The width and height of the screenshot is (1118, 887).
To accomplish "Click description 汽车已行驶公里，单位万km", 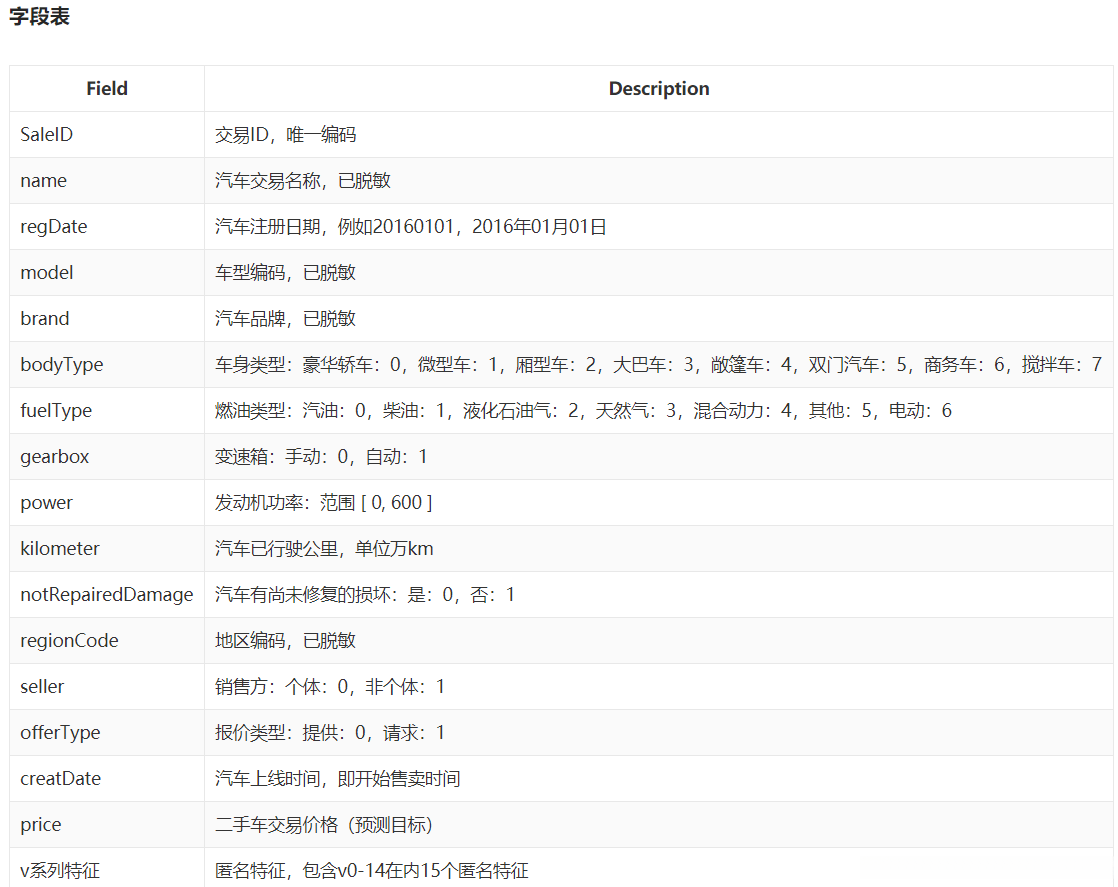I will 324,548.
